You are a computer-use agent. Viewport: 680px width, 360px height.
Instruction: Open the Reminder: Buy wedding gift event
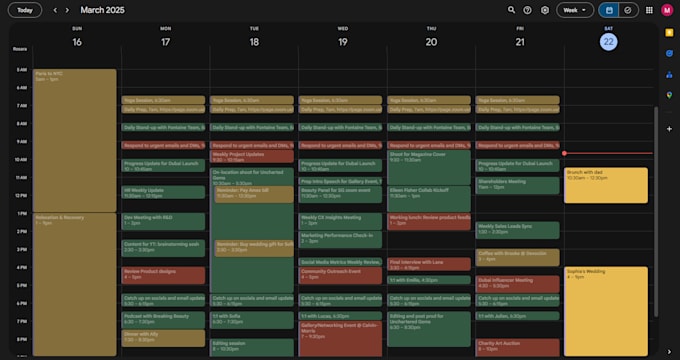point(254,248)
